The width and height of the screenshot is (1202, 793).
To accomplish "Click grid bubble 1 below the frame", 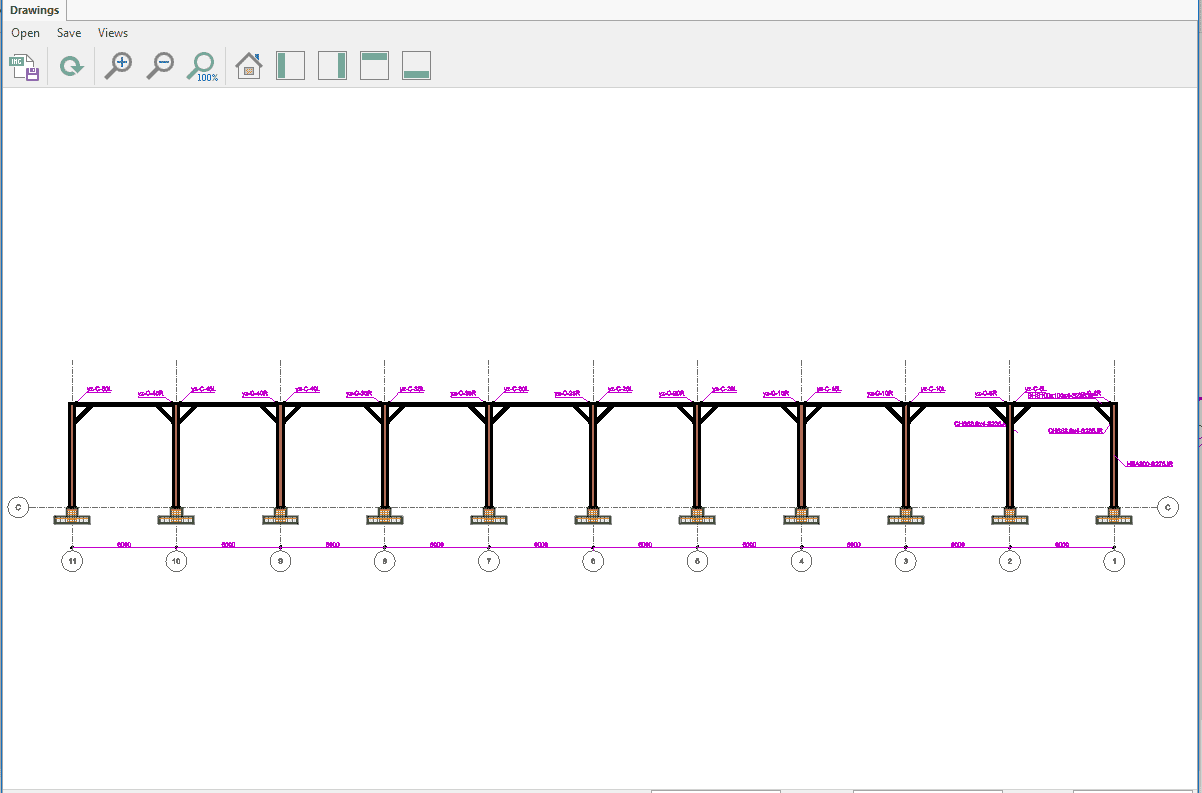I will click(1114, 562).
